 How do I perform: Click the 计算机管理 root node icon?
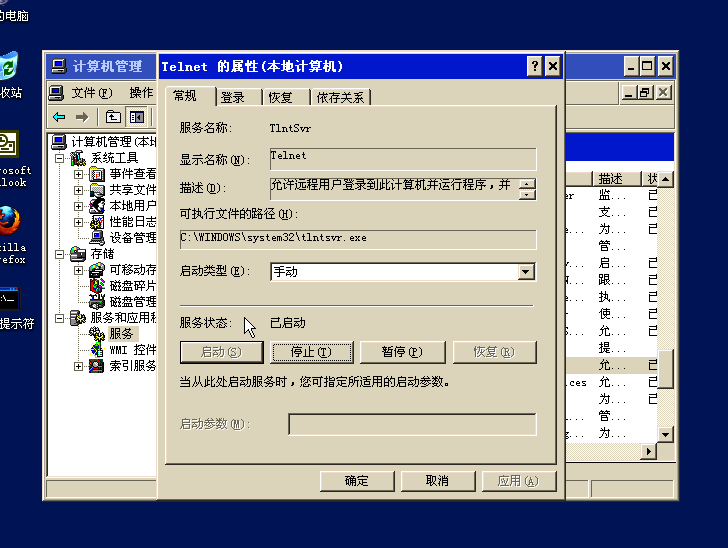point(59,142)
